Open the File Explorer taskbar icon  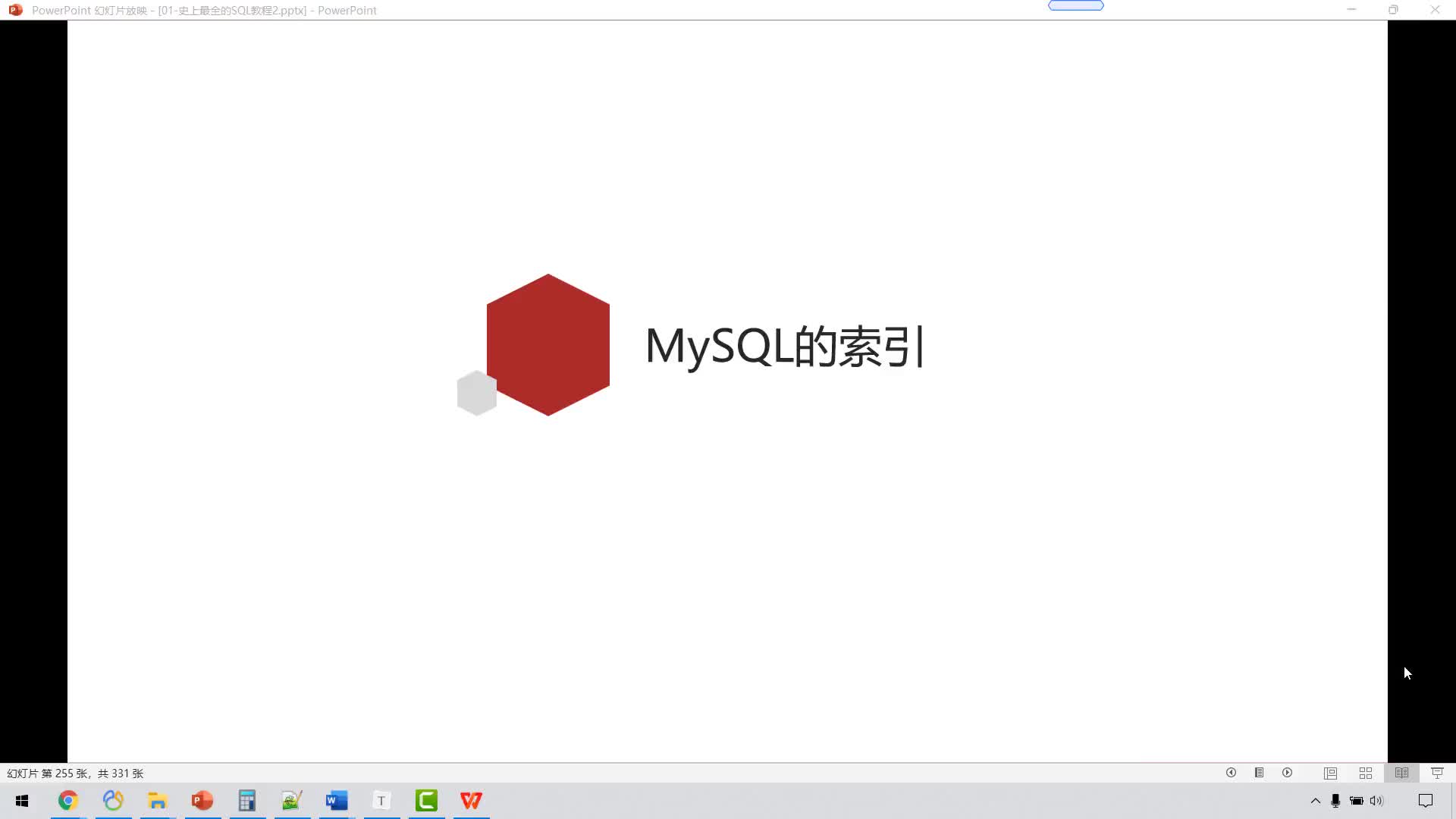click(157, 800)
